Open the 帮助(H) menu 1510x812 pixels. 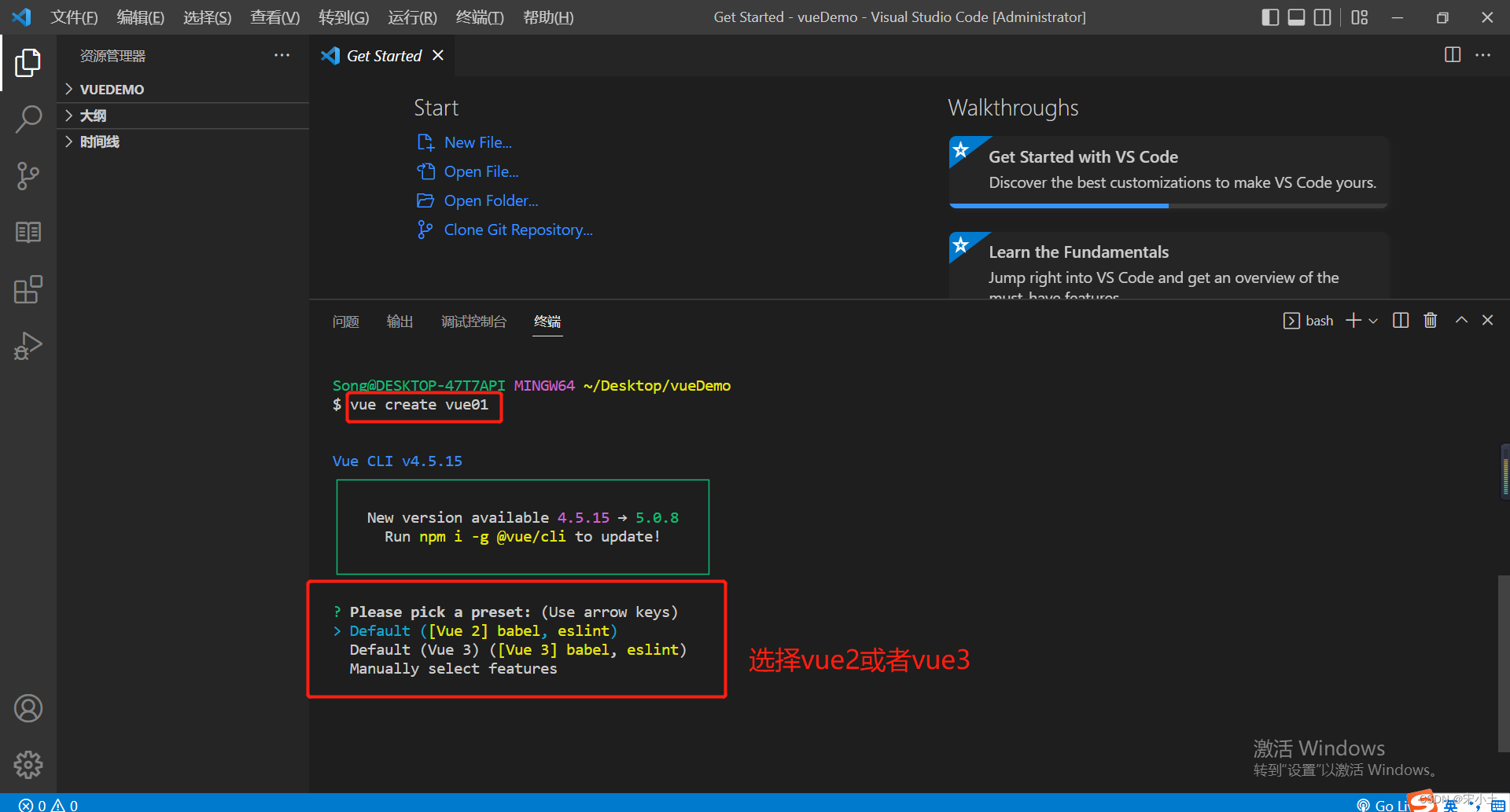click(x=548, y=17)
